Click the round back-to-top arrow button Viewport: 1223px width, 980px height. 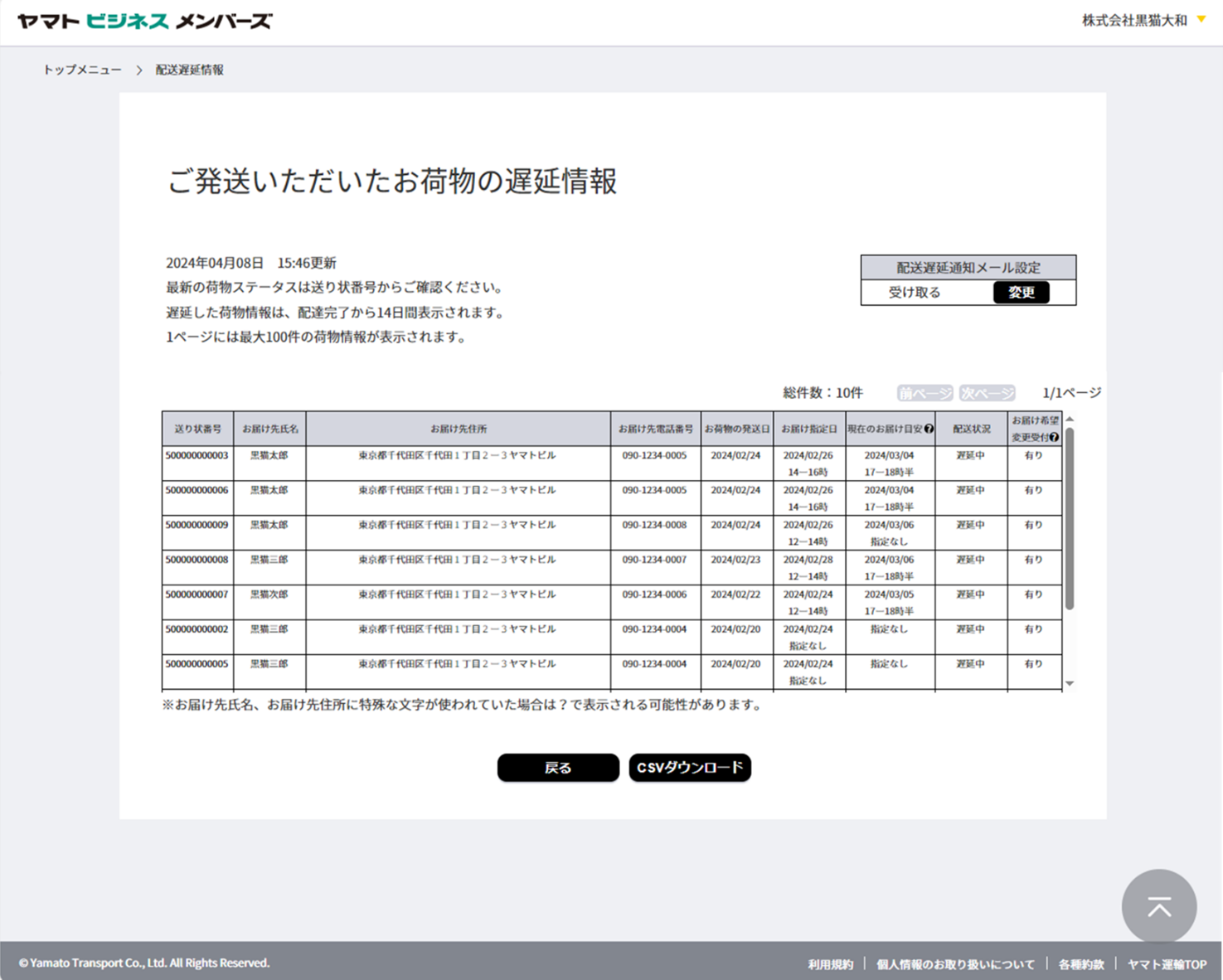pos(1159,906)
